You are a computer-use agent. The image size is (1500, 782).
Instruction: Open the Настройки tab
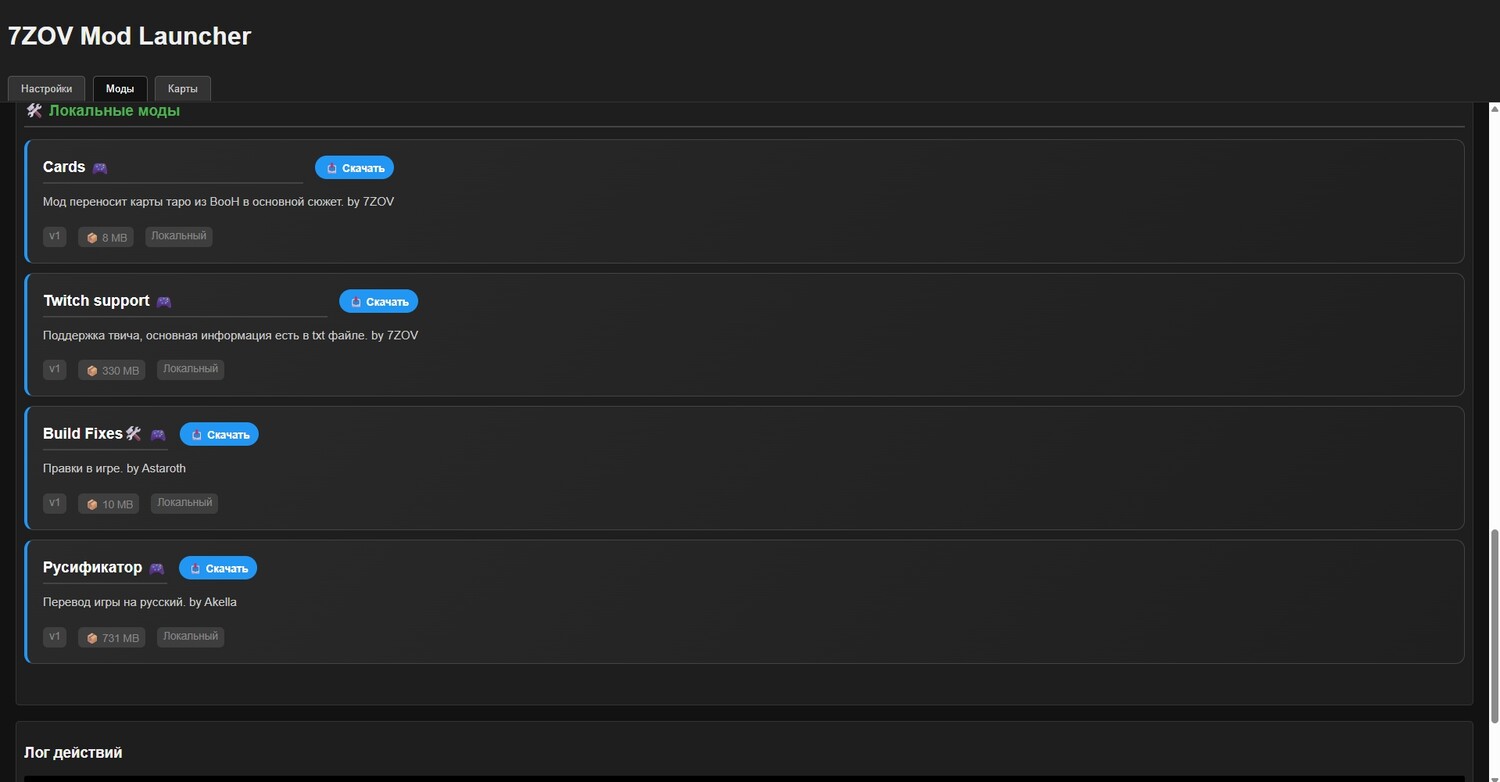click(x=46, y=89)
